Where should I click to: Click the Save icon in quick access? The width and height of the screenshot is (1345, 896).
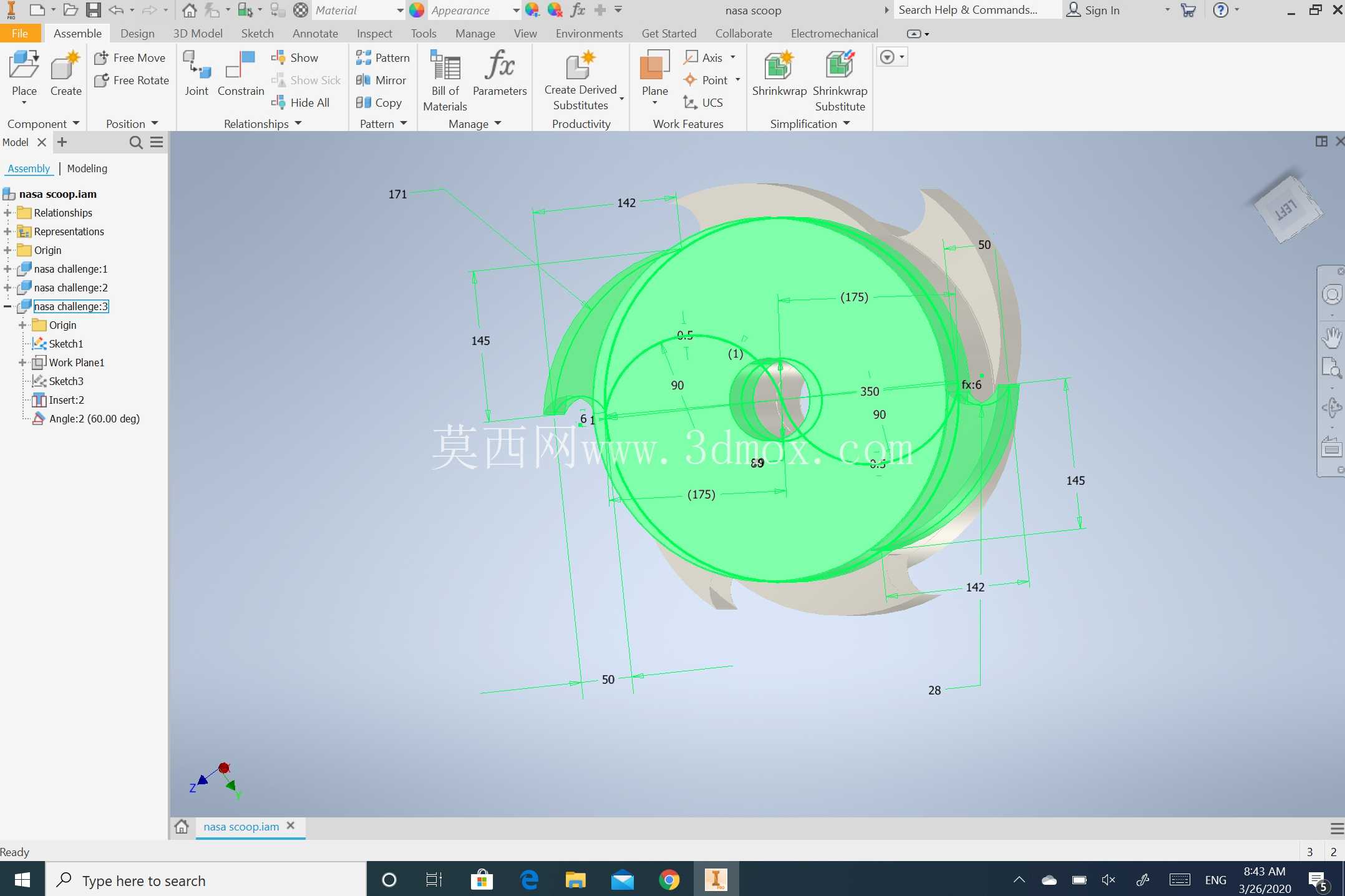point(94,10)
